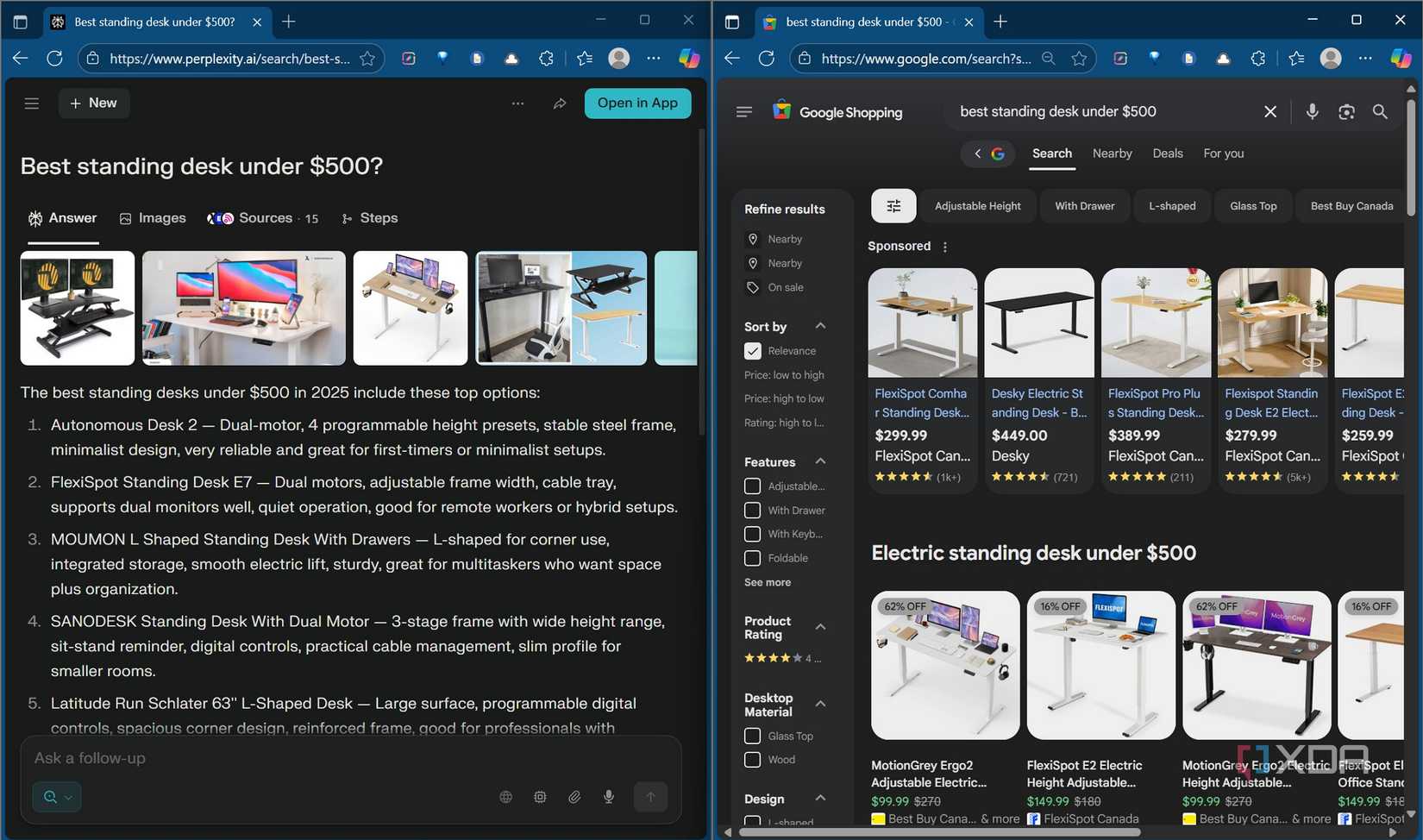Open Copilot in the Perplexity browser window
Screen dimensions: 1423x840
click(x=689, y=59)
